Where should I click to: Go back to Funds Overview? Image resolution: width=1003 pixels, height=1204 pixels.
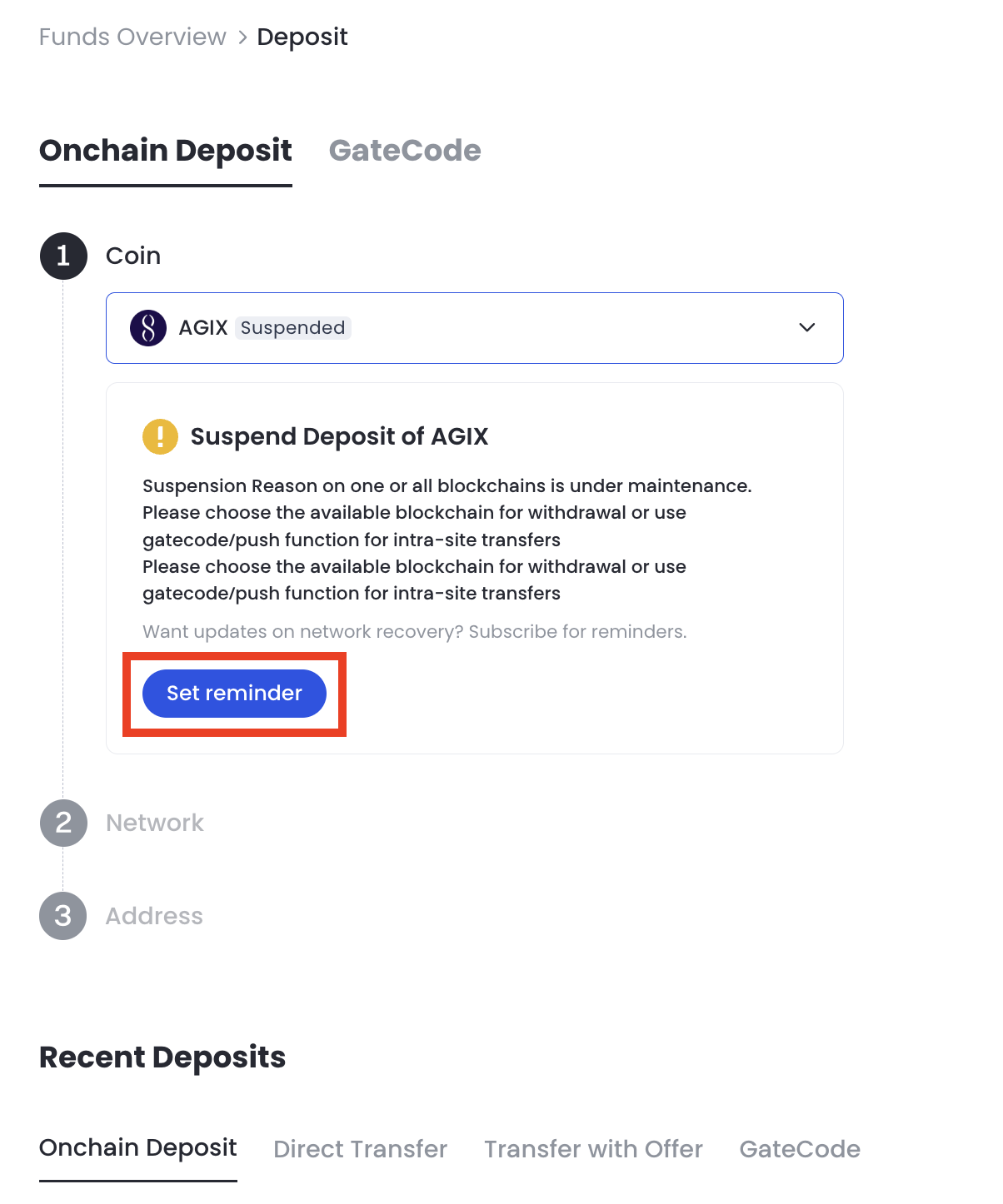point(132,37)
